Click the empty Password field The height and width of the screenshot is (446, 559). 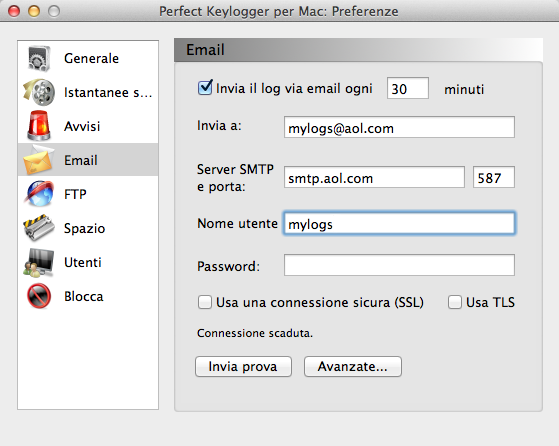point(399,265)
